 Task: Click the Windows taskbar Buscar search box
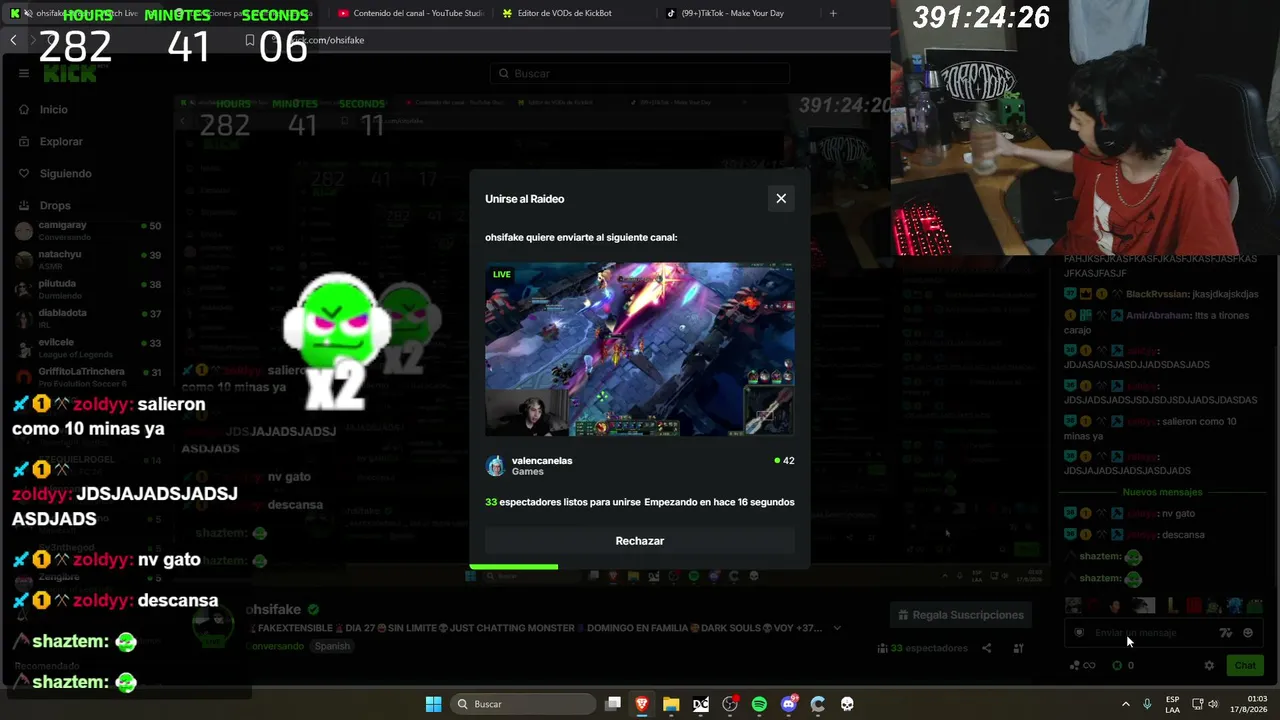click(x=522, y=704)
